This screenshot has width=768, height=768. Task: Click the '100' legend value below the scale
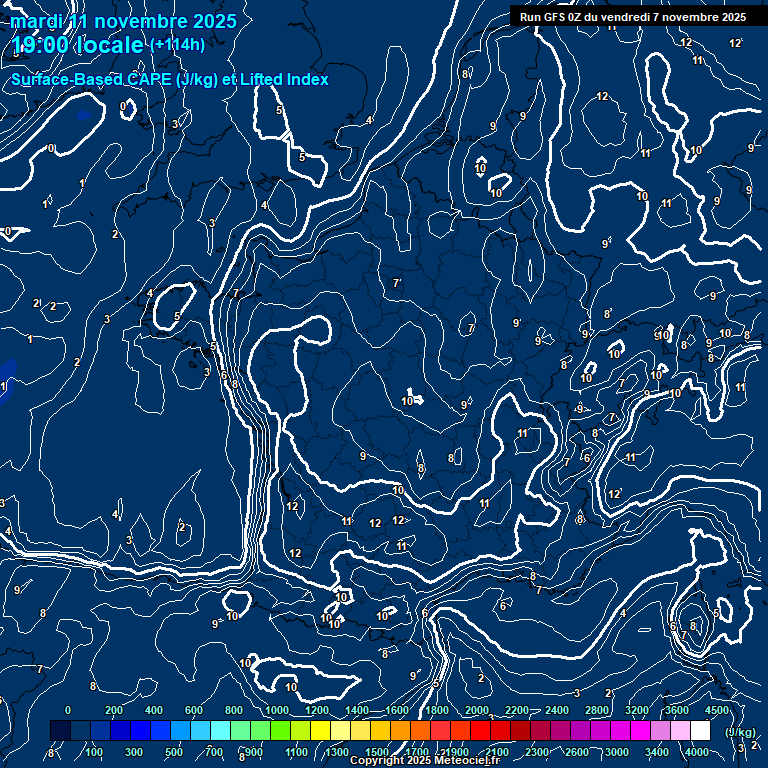(94, 752)
